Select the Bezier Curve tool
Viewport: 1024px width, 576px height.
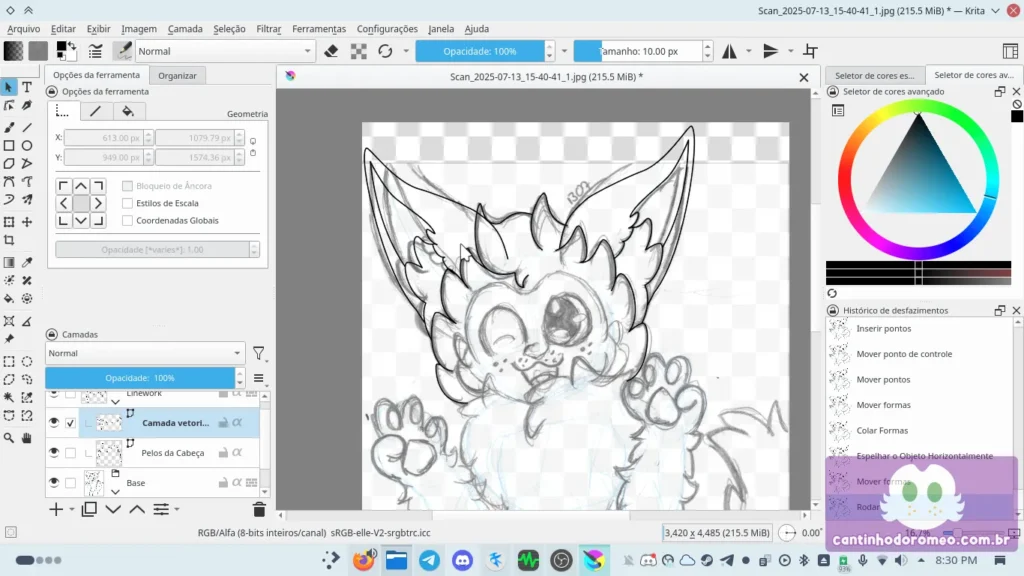pyautogui.click(x=9, y=182)
